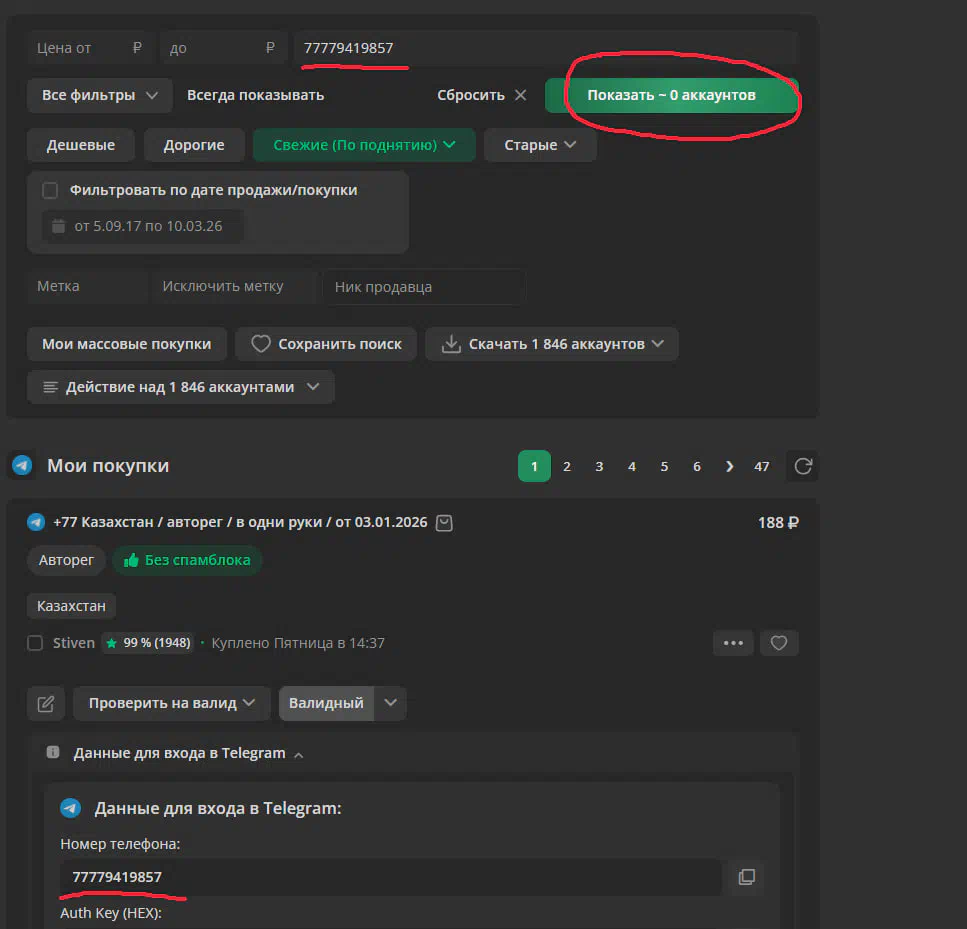Screen dimensions: 967x929
Task: Click the refresh icon next to pagination
Action: (802, 466)
